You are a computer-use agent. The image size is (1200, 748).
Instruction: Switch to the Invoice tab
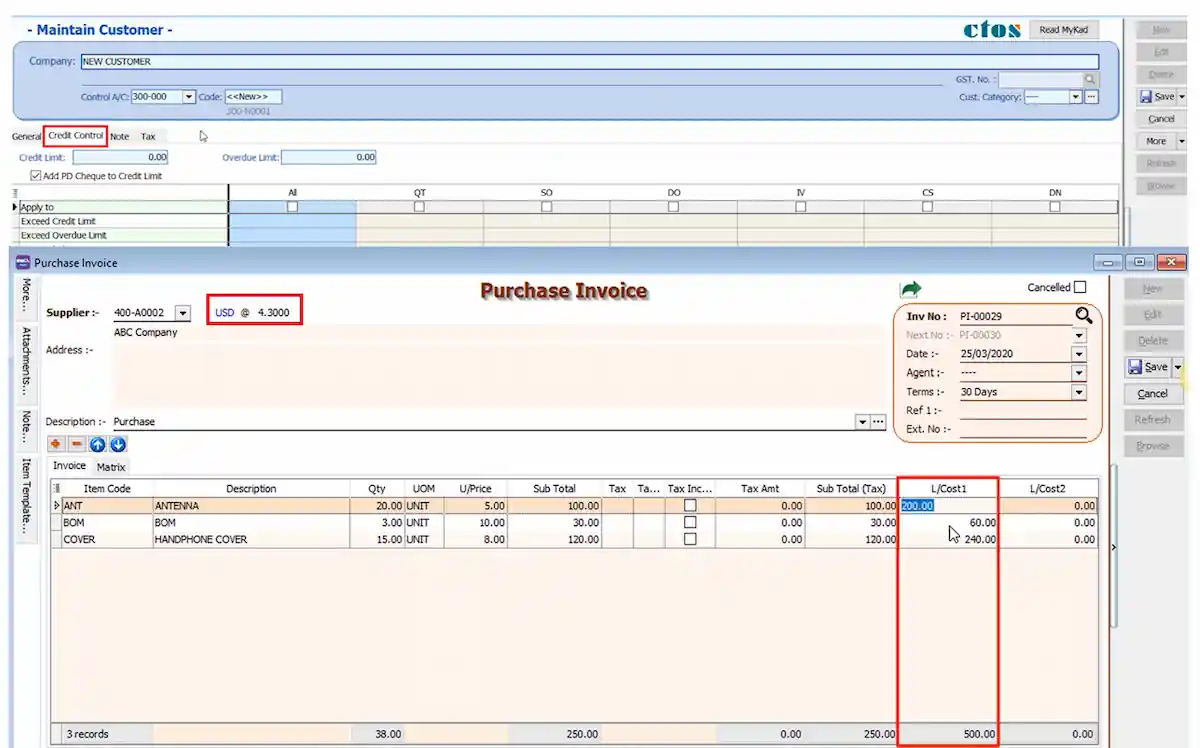pyautogui.click(x=69, y=466)
